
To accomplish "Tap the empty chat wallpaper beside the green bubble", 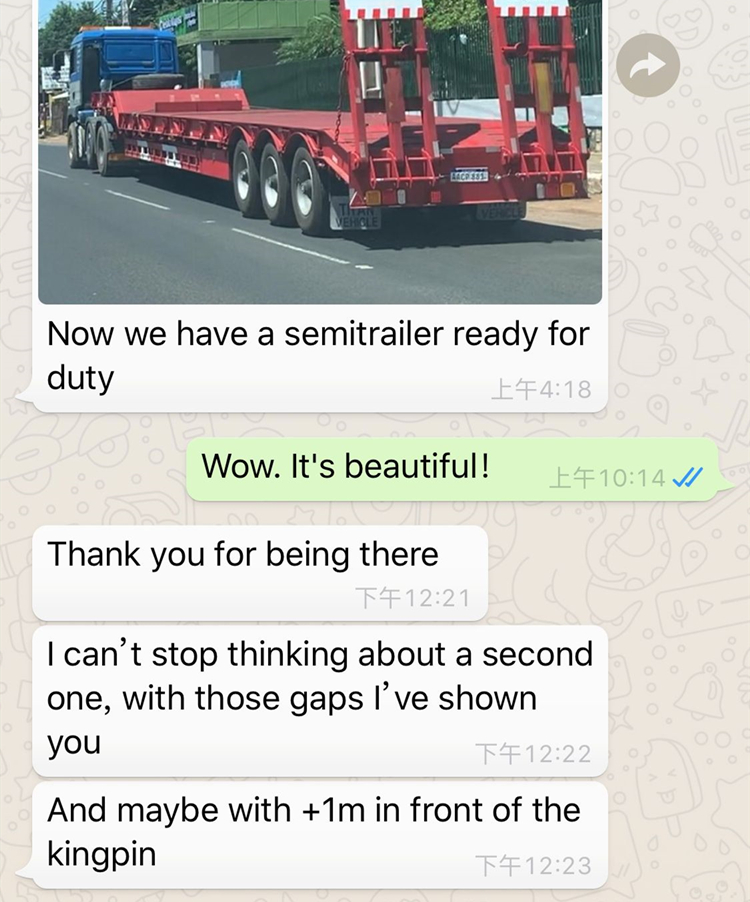I will [92, 469].
